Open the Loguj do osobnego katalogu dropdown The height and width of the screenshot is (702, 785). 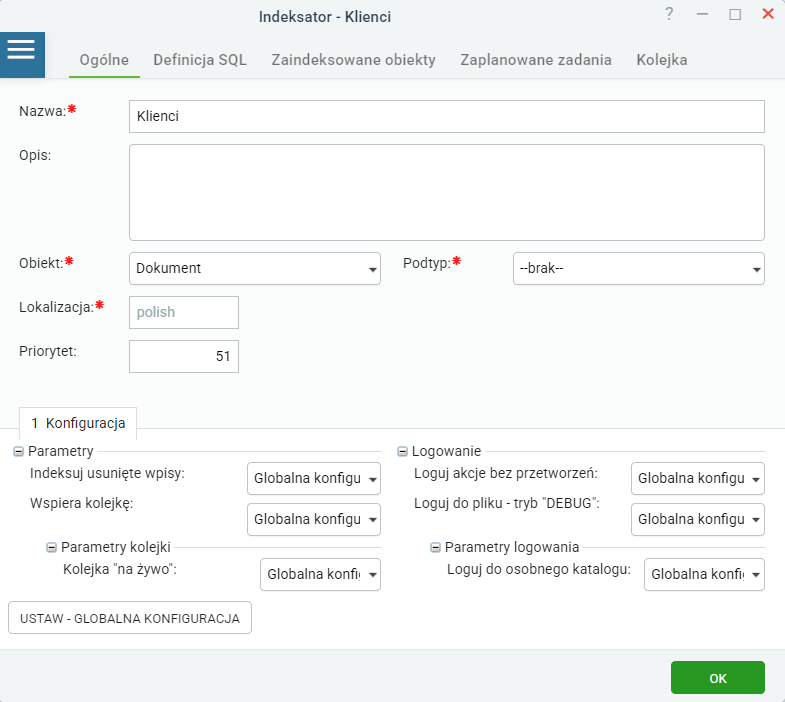tap(704, 574)
